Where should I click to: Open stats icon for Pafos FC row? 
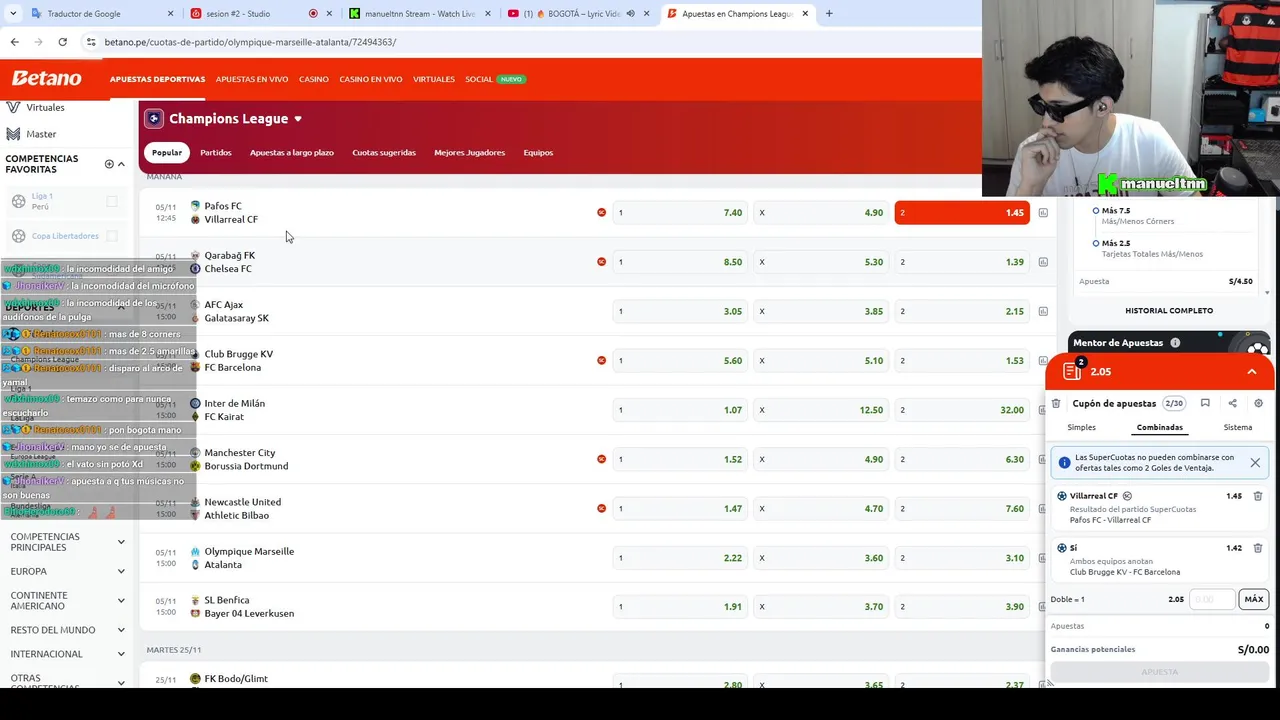pos(1043,213)
